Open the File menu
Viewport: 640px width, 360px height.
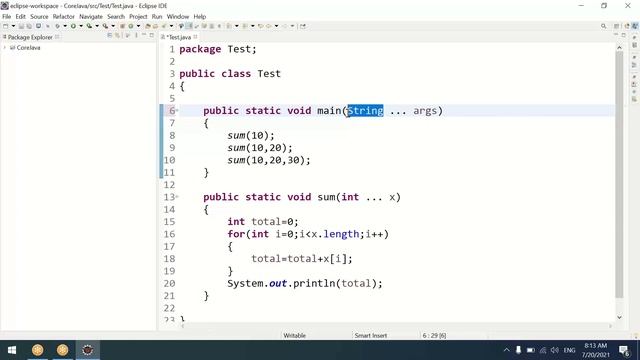tap(7, 17)
